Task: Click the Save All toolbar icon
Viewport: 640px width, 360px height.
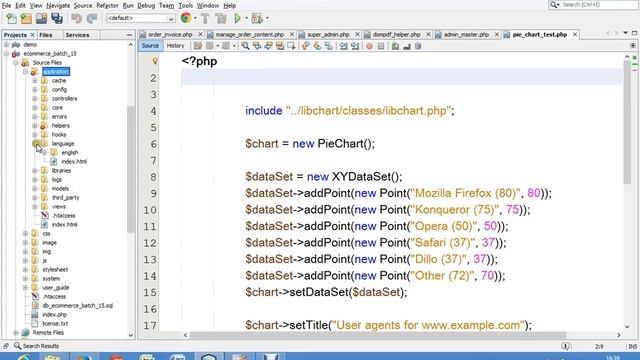Action: [x=57, y=18]
